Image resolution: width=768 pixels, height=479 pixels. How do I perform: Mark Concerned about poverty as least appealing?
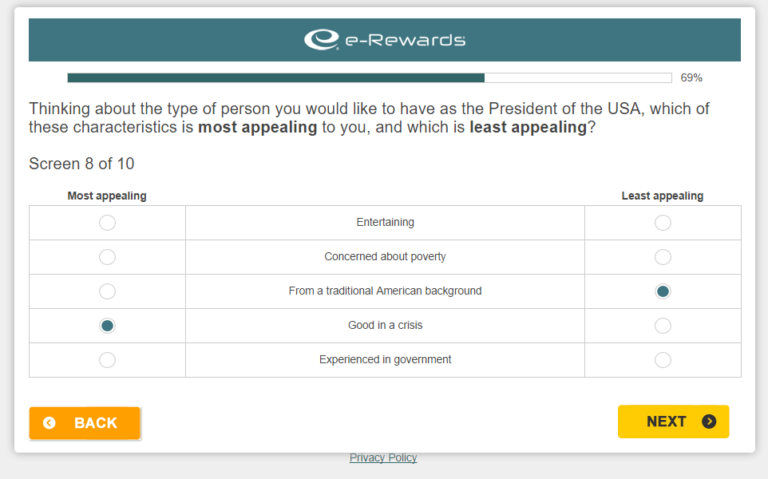tap(662, 257)
